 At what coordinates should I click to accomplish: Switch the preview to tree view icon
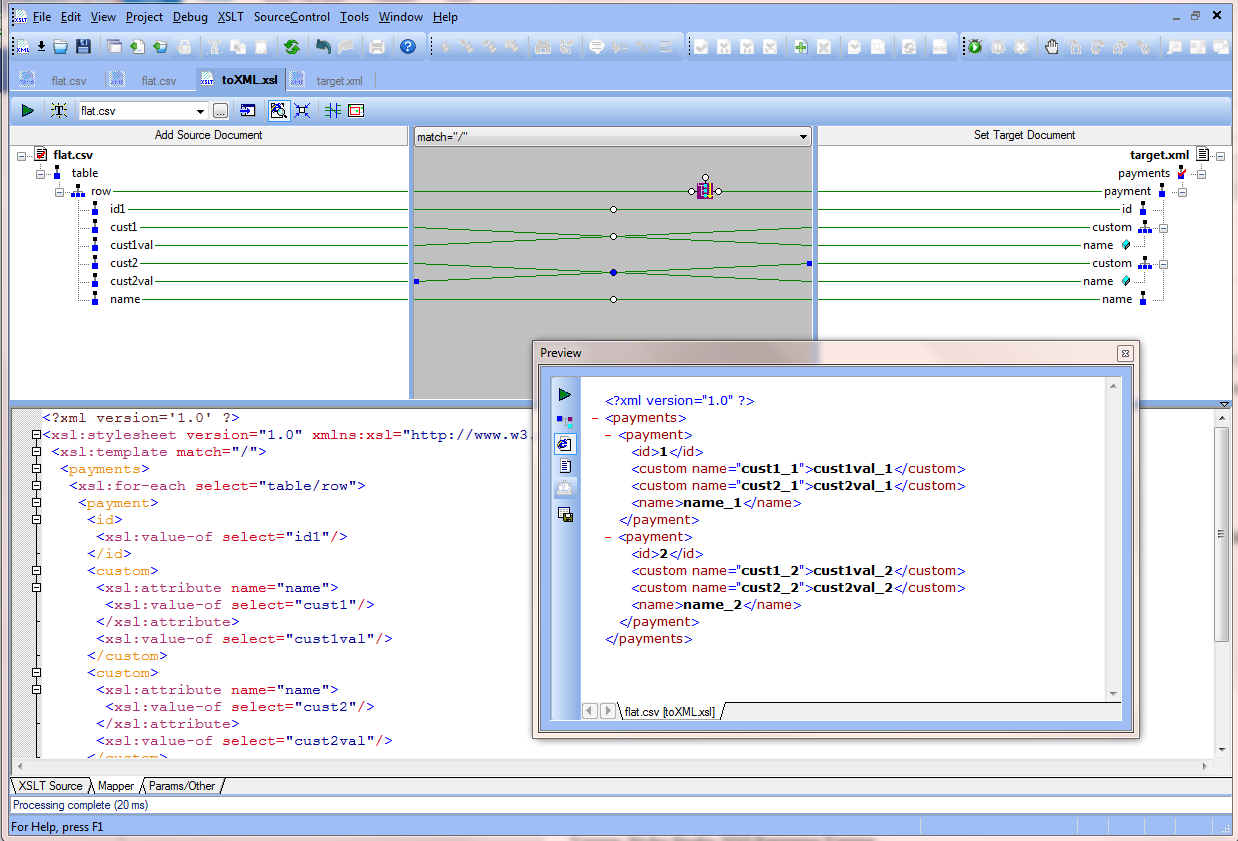tap(565, 420)
